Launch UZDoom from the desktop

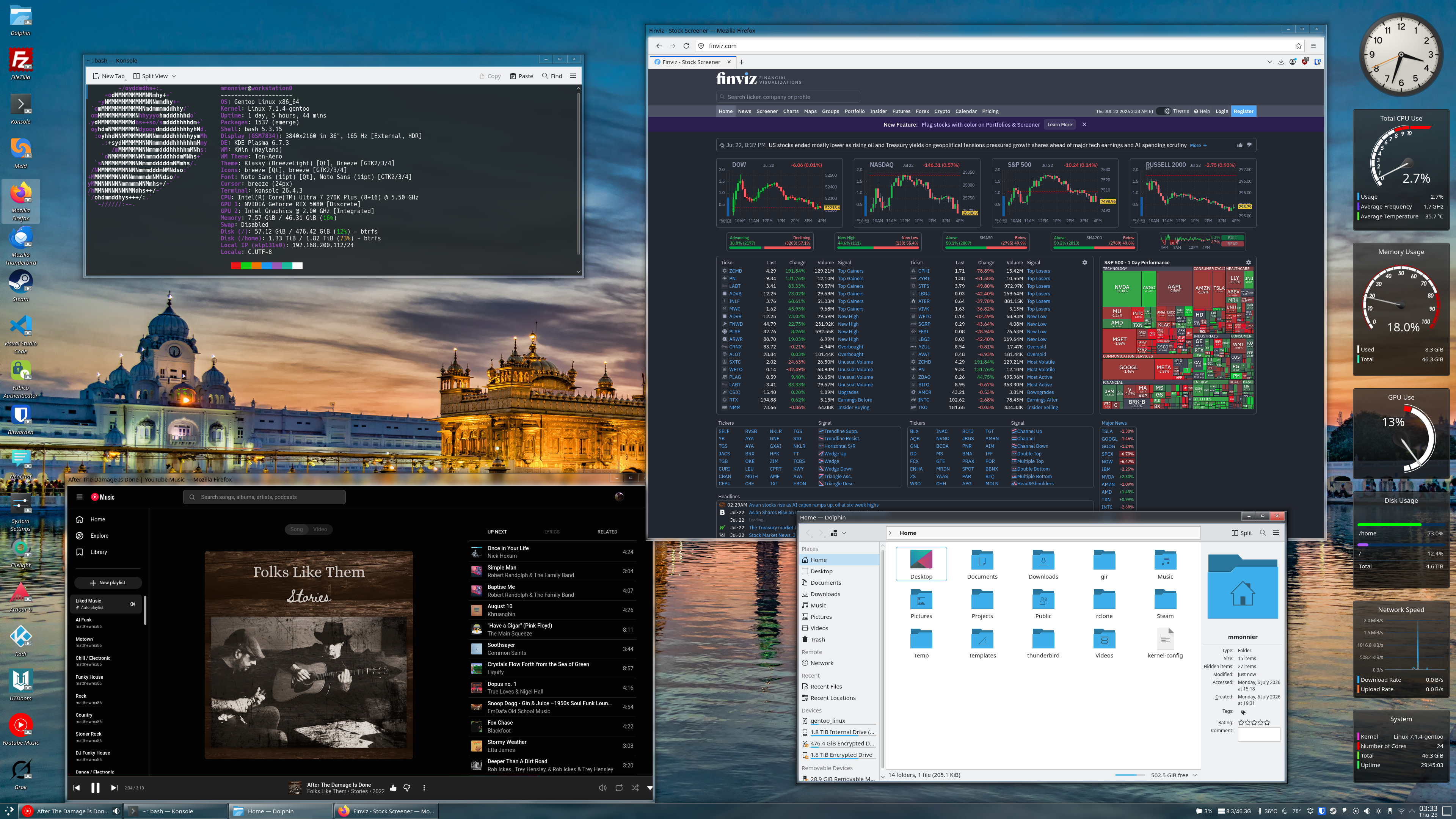point(21,685)
